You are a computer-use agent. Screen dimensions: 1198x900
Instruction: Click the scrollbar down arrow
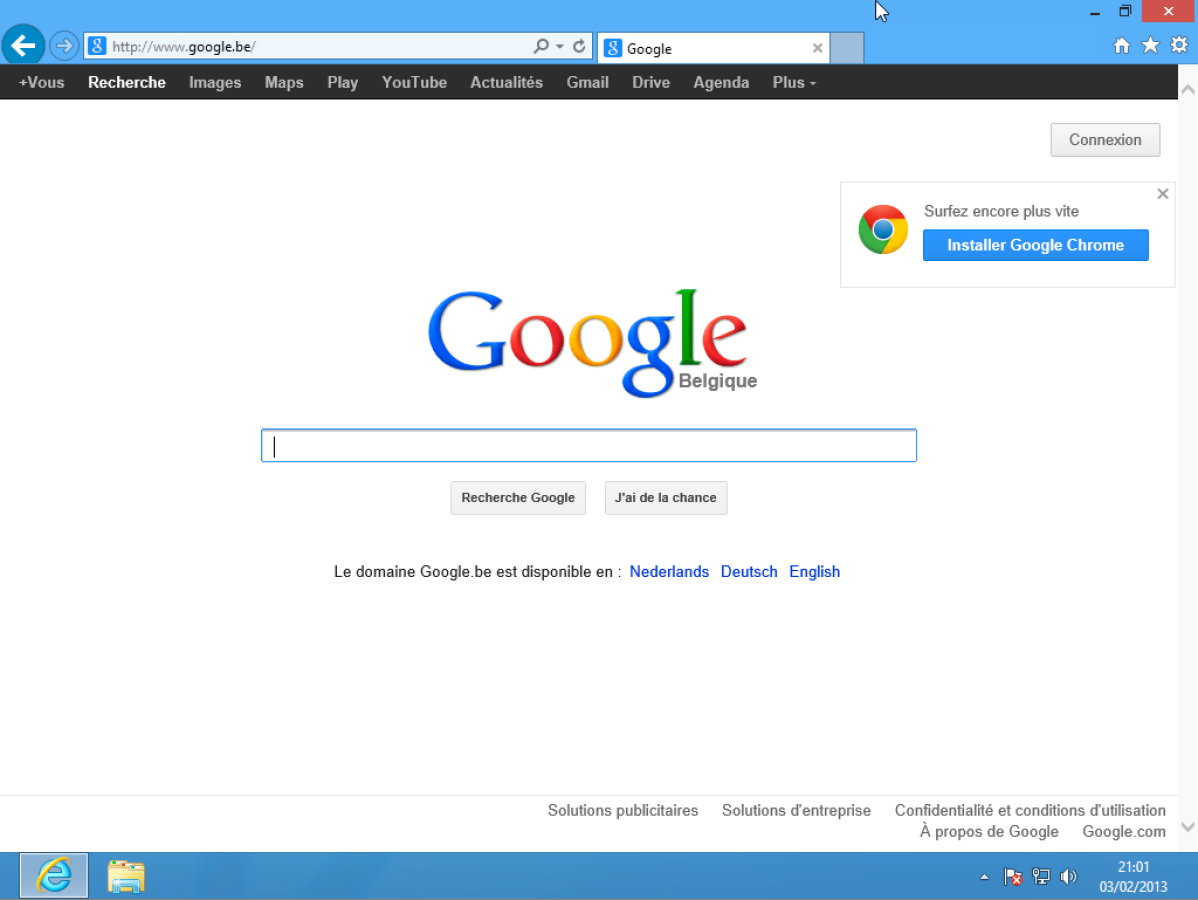pos(1188,827)
